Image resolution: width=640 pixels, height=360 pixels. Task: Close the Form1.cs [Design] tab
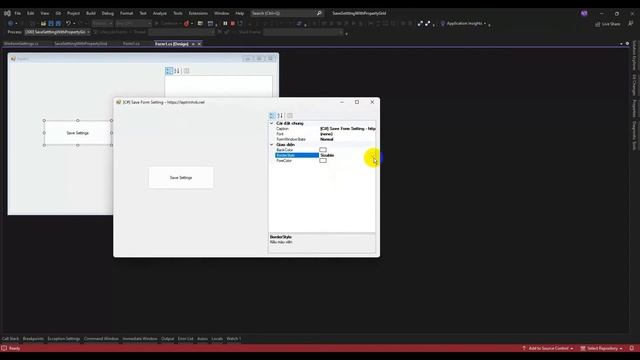199,44
